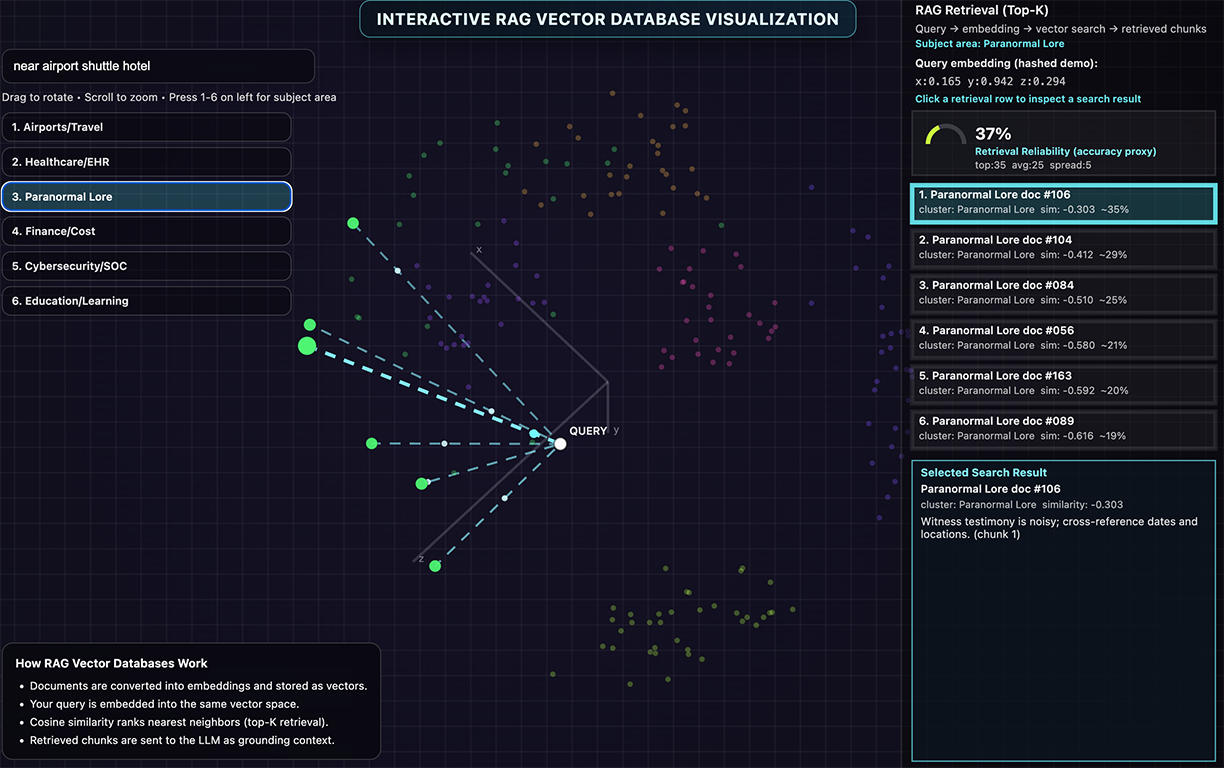Select the Airports/Travel subject area
Viewport: 1224px width, 768px height.
coord(146,127)
